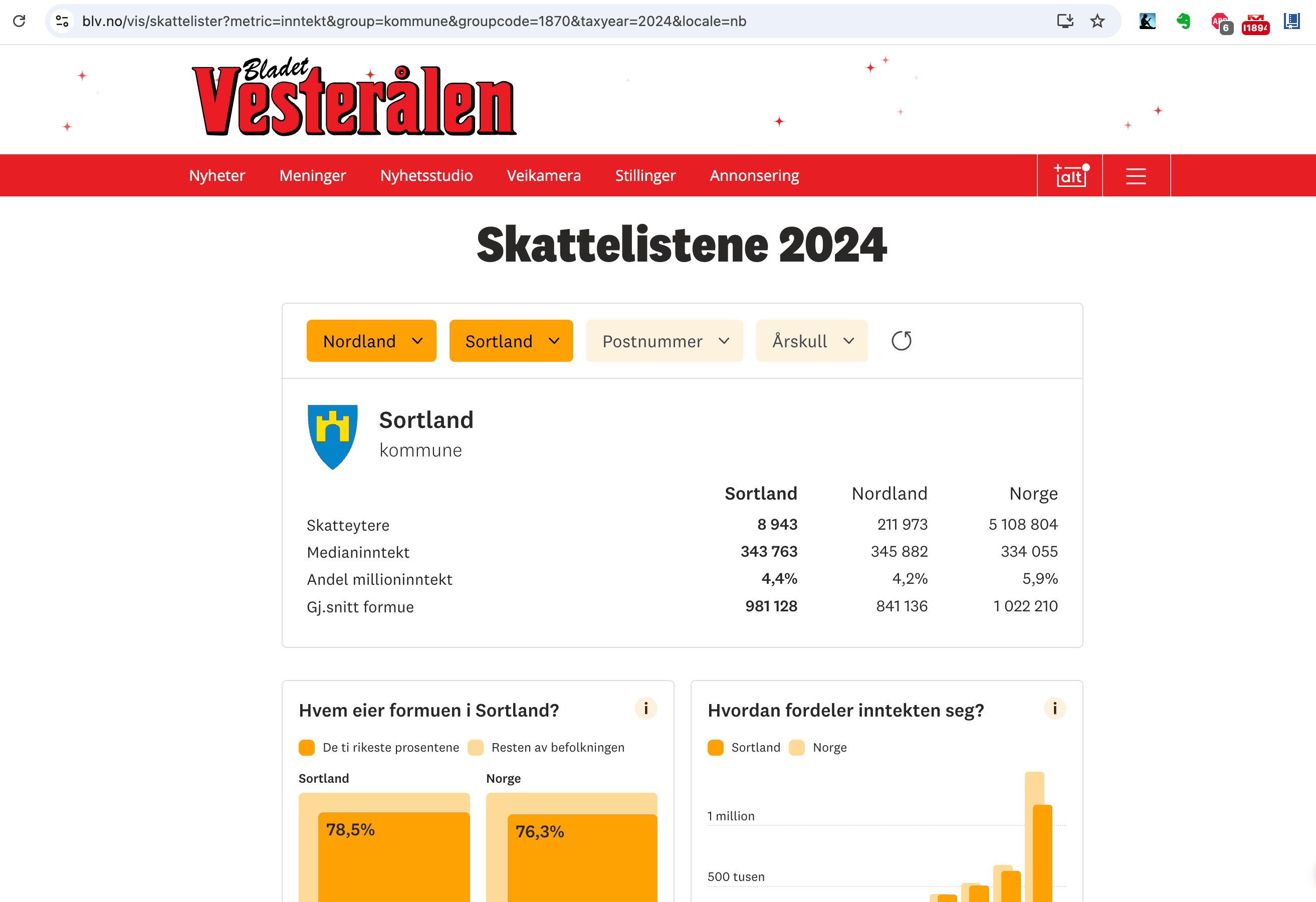Reset filters with circular arrow icon
The height and width of the screenshot is (902, 1316).
pyautogui.click(x=901, y=341)
